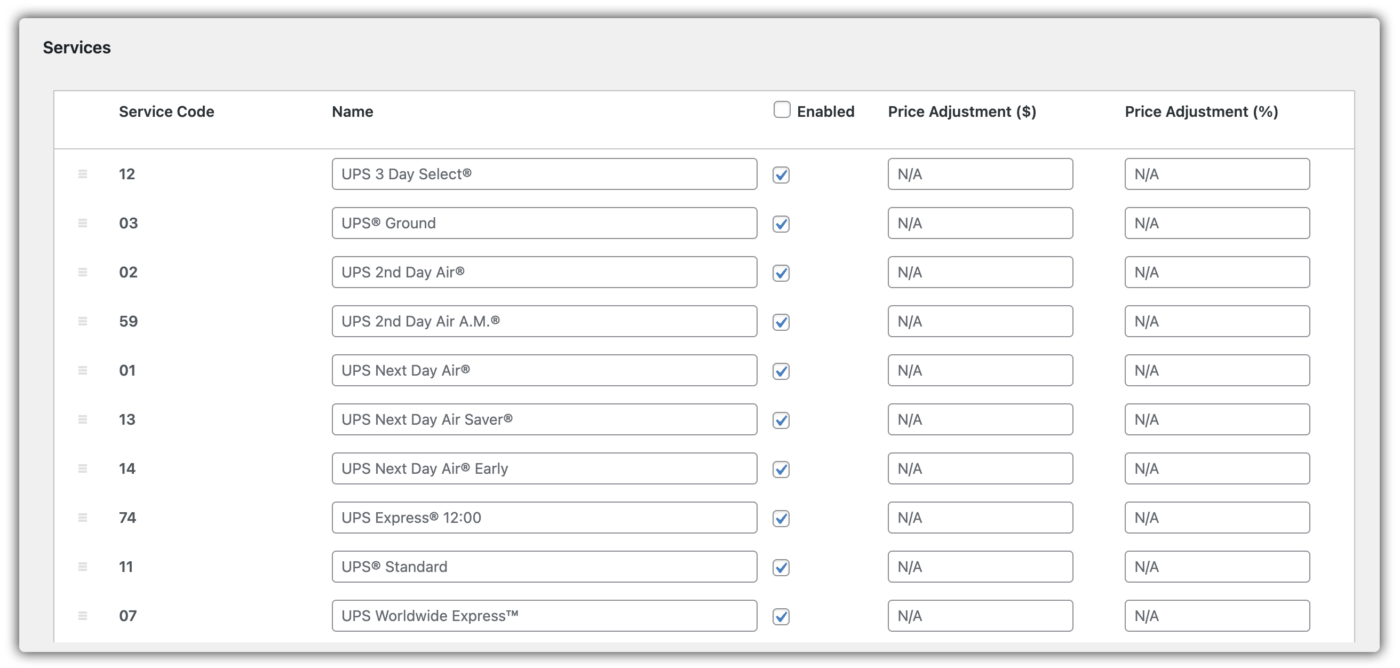Click the drag handle for service code 12

coord(83,174)
